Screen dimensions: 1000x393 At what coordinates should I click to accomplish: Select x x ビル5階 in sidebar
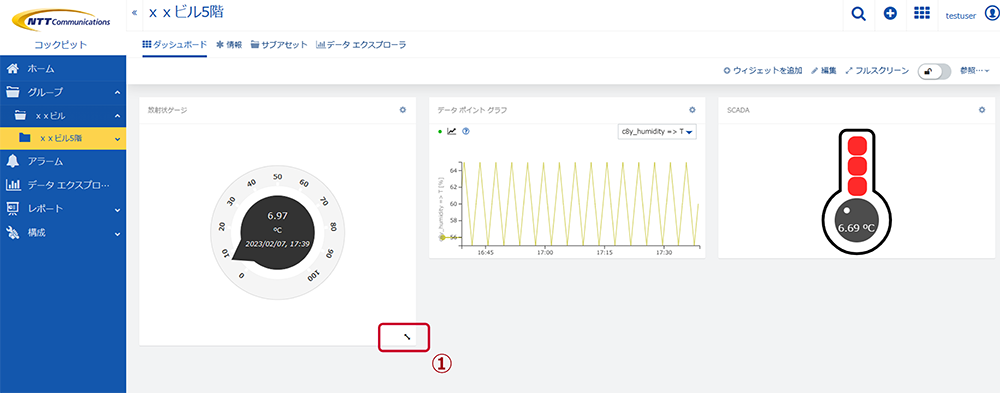[63, 138]
